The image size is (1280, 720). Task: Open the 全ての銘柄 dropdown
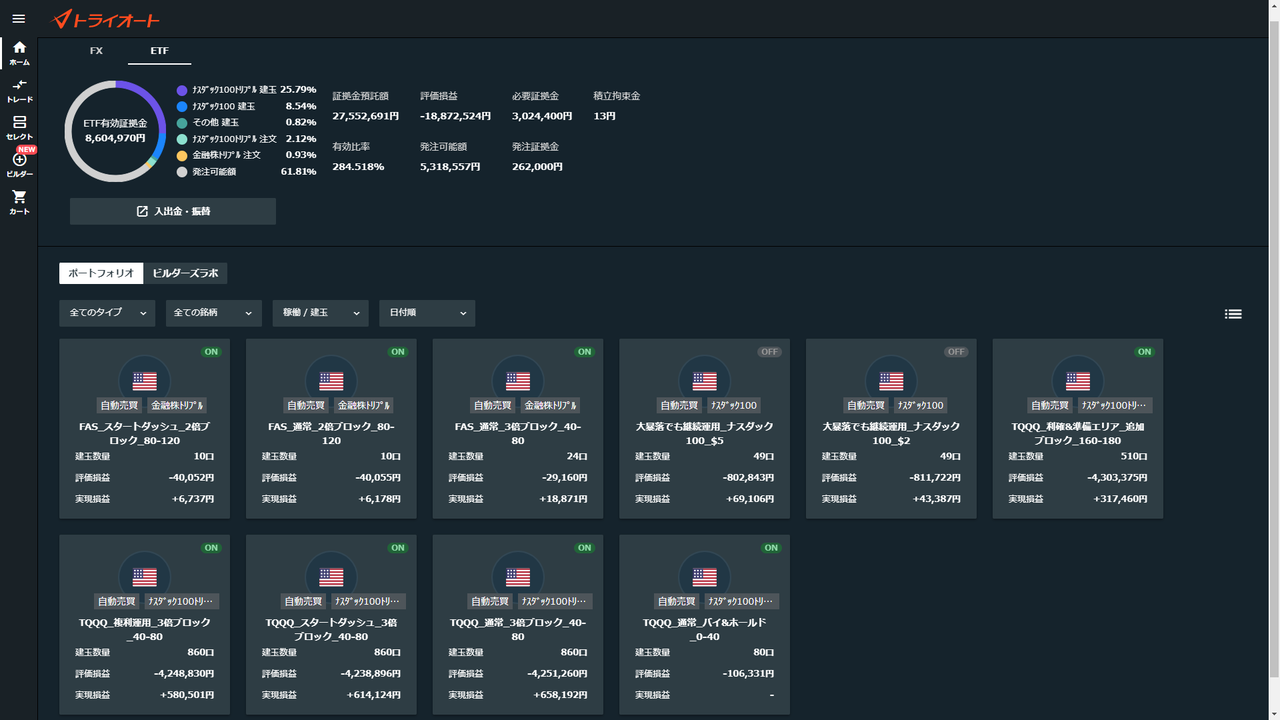[x=213, y=313]
